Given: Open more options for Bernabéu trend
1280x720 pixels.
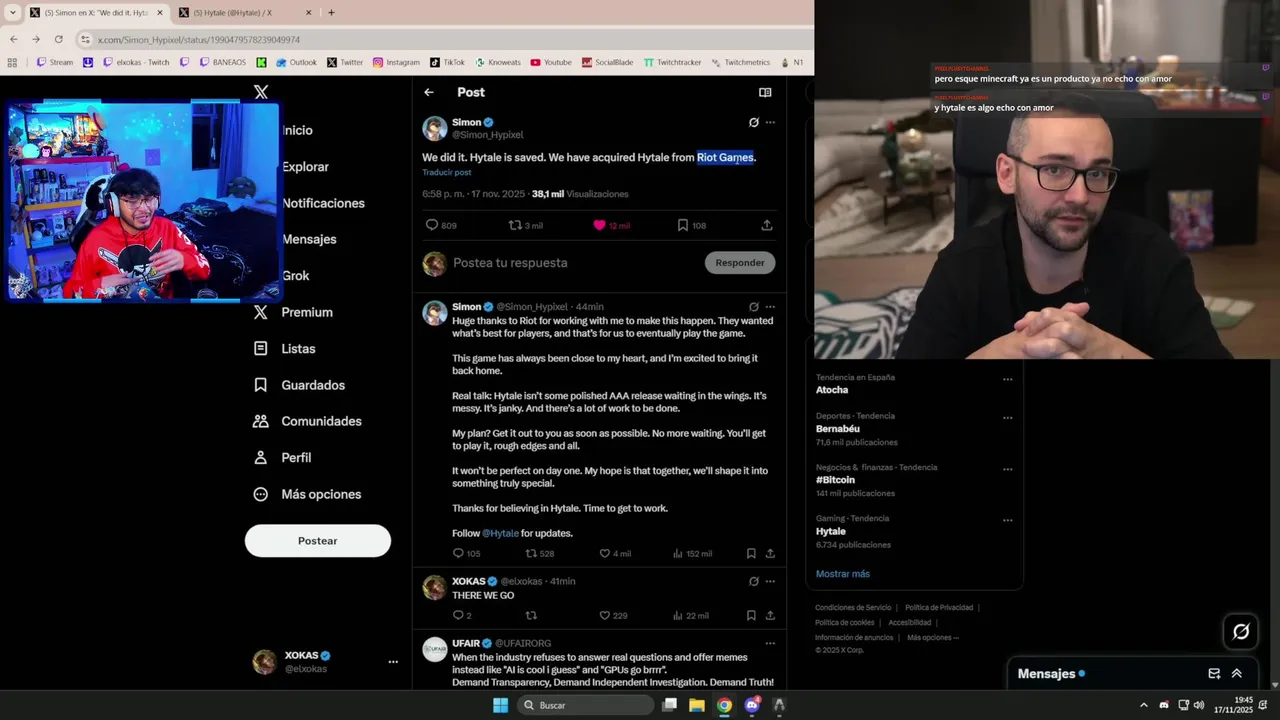Looking at the screenshot, I should coord(1007,417).
